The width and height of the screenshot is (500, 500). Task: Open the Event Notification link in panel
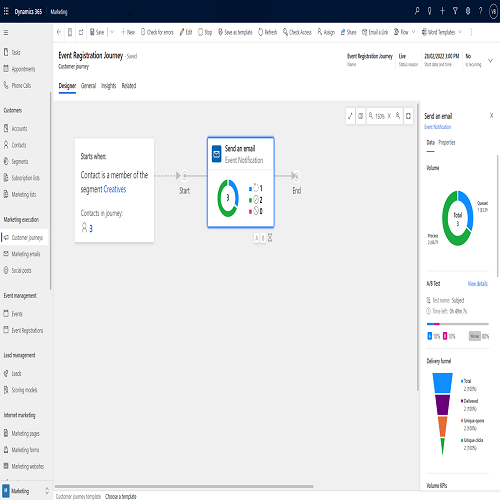pyautogui.click(x=437, y=127)
